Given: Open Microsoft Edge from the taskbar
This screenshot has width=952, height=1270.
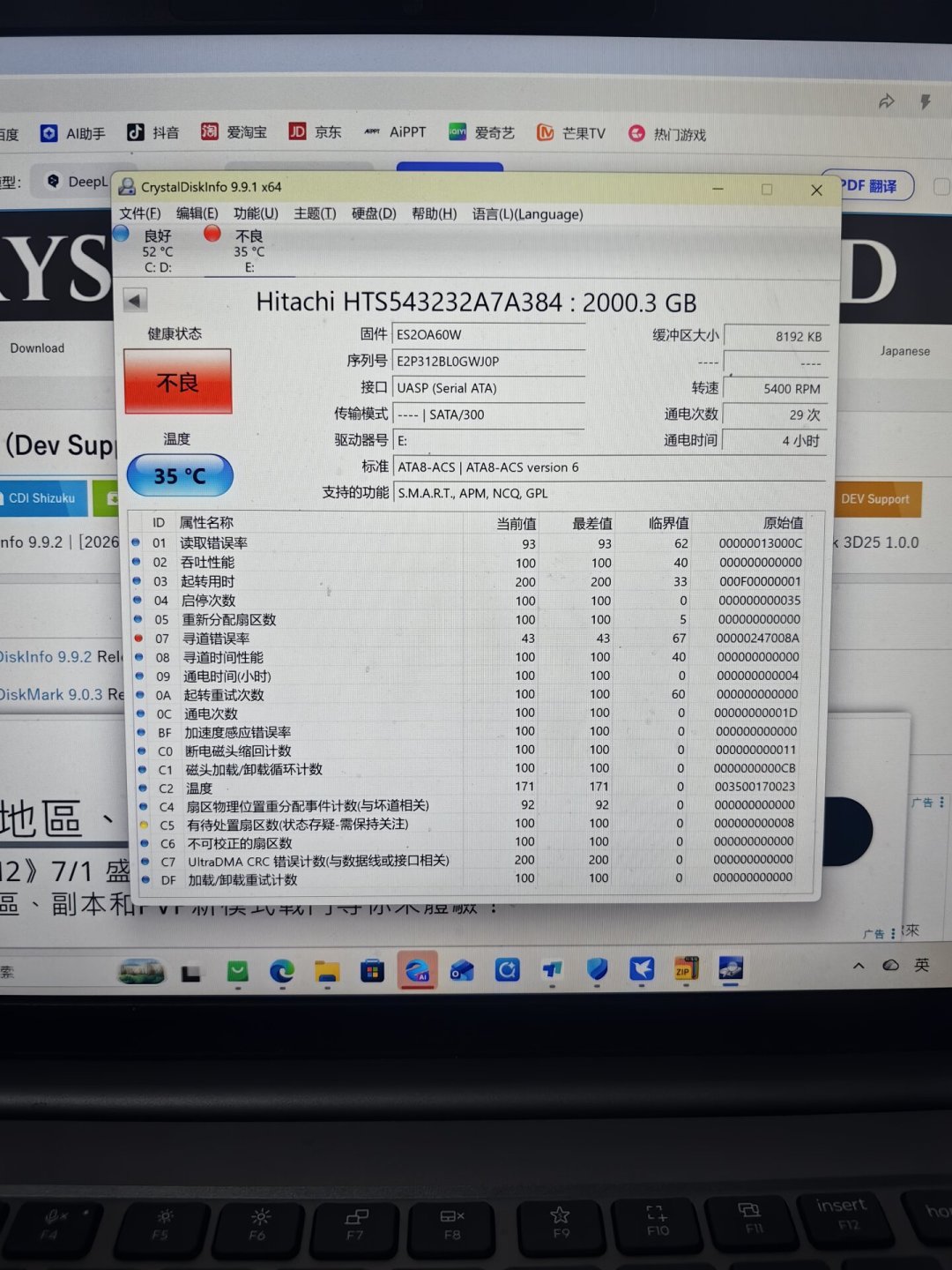Looking at the screenshot, I should [282, 972].
